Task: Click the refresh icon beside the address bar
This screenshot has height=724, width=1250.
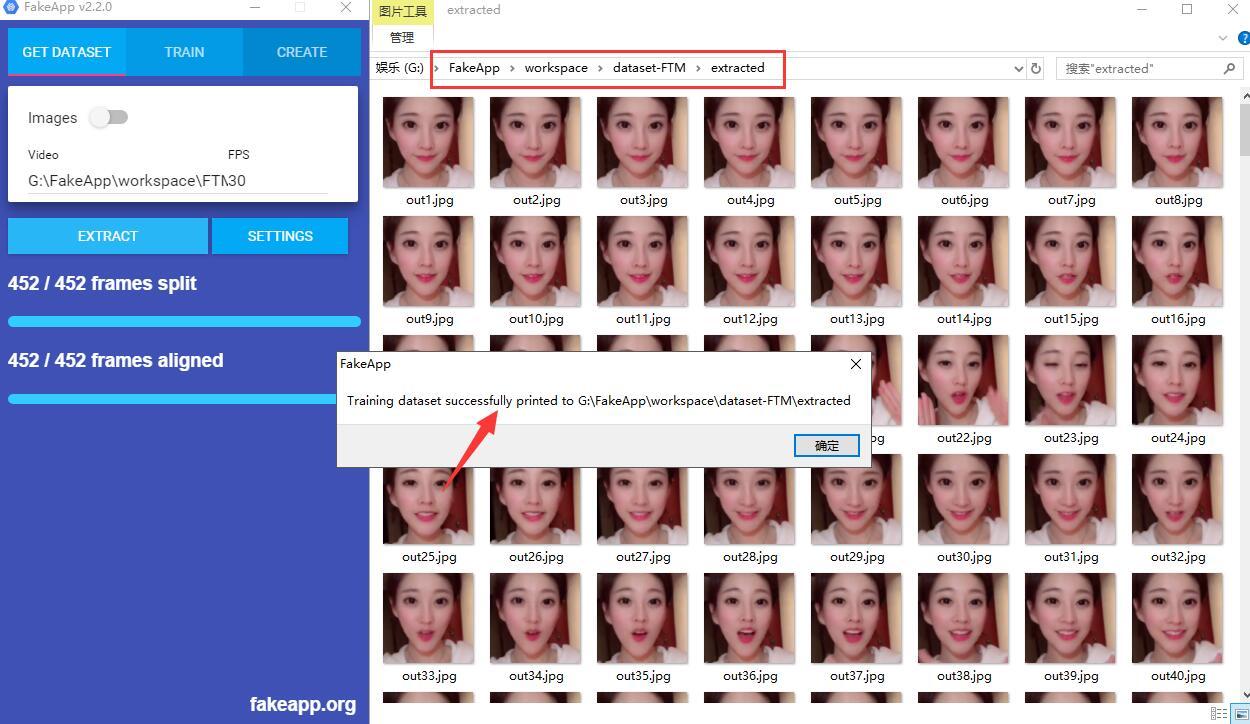Action: tap(1036, 69)
